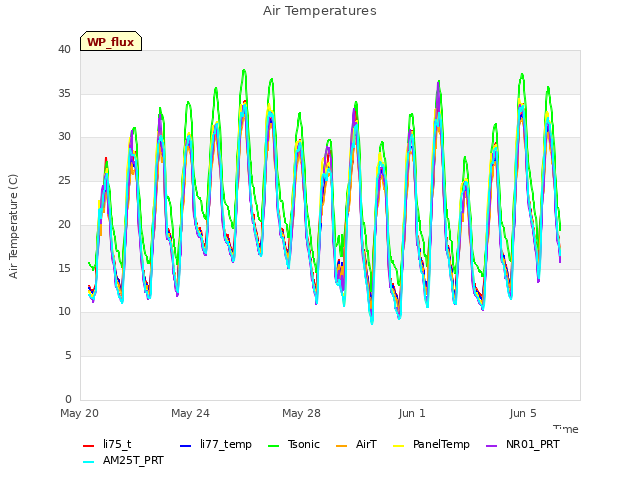640x480 pixels.
Task: Toggle the AM25T_PRT legend entry
Action: click(x=123, y=461)
